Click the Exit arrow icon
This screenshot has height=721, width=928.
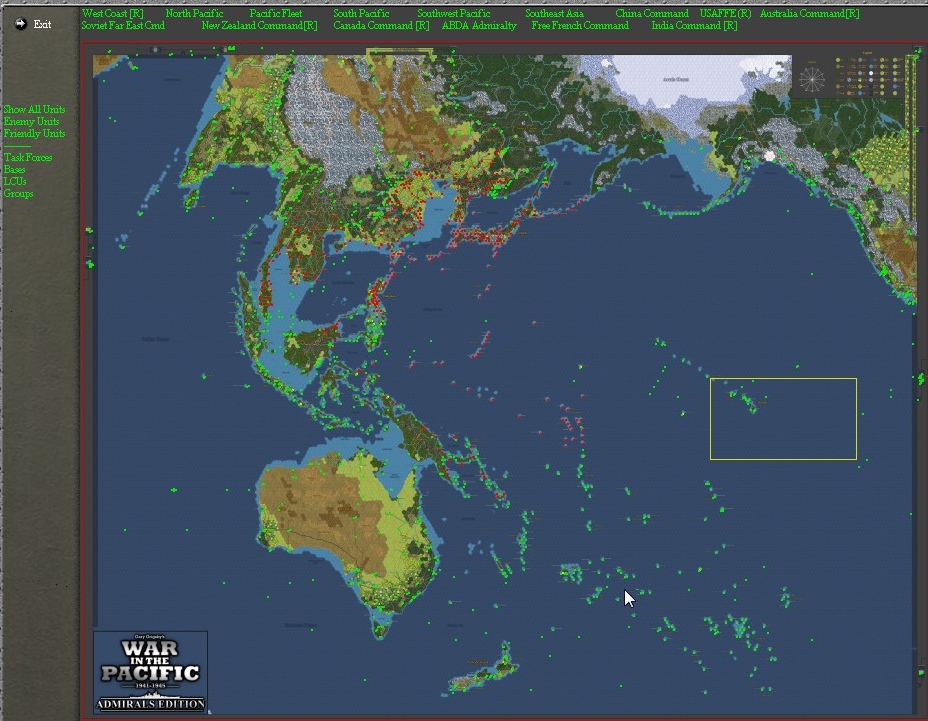point(21,24)
